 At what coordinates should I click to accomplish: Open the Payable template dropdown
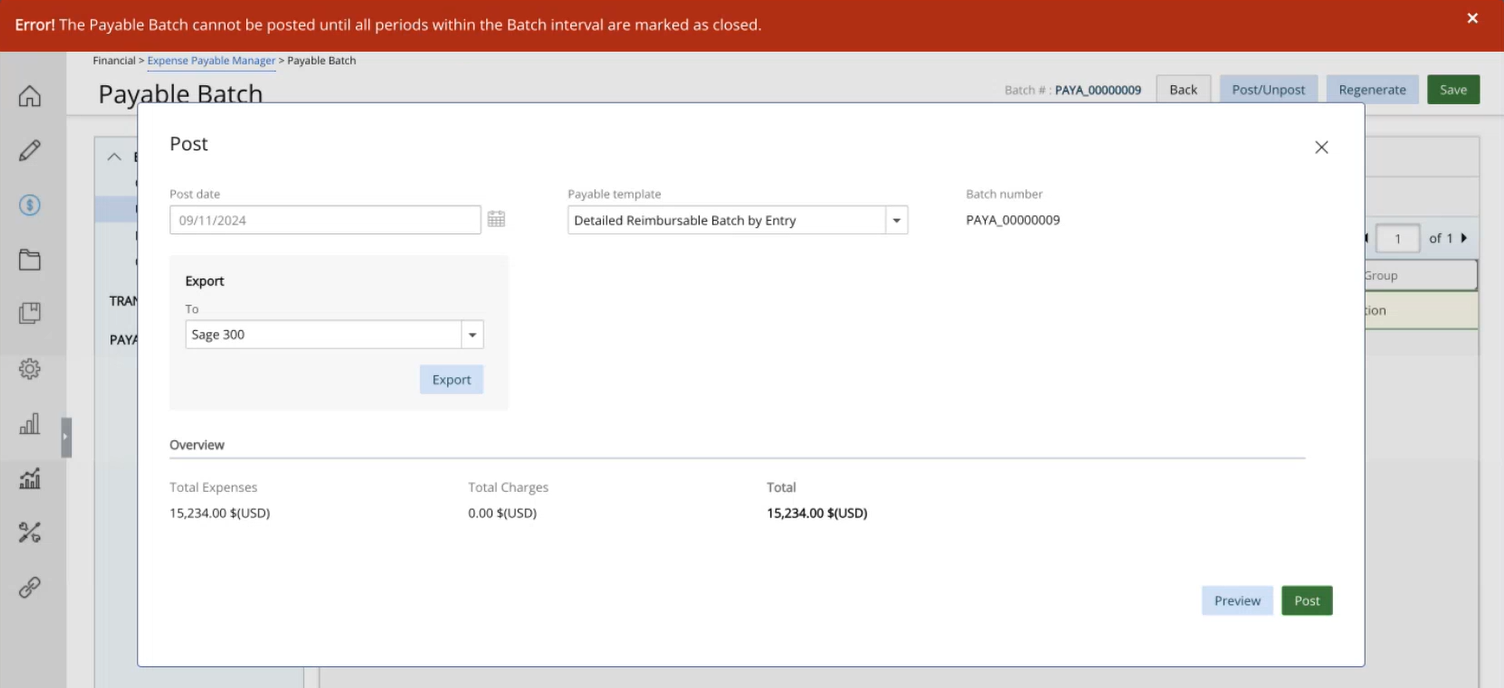(896, 220)
